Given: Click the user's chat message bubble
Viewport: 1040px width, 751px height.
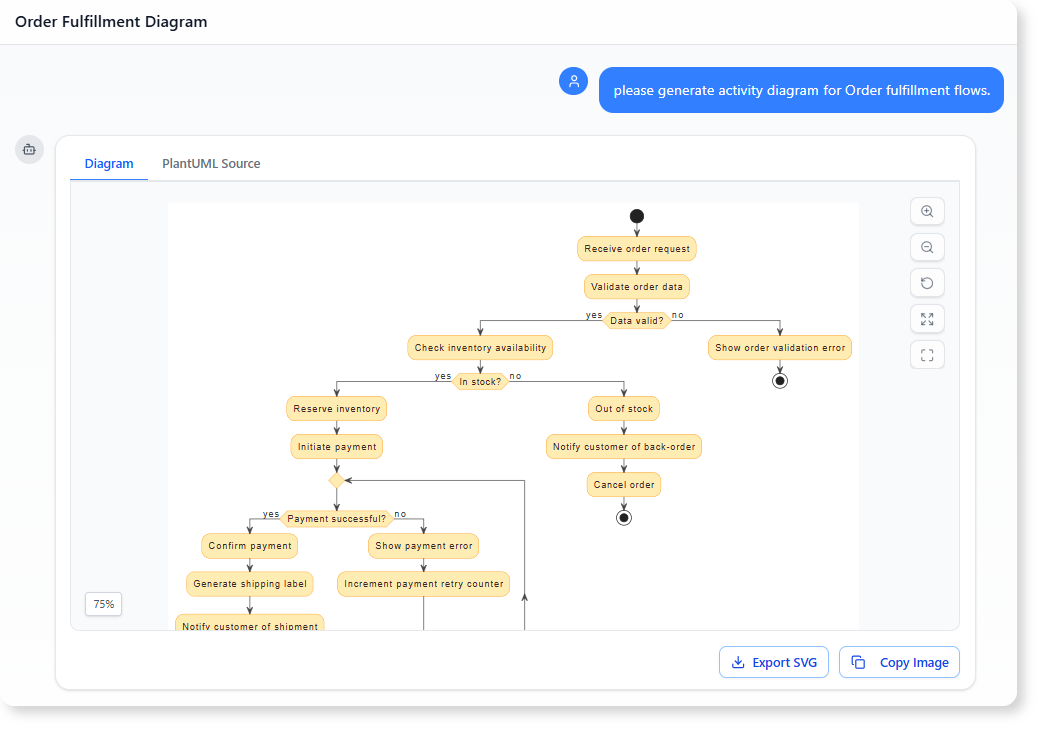Looking at the screenshot, I should click(x=800, y=90).
